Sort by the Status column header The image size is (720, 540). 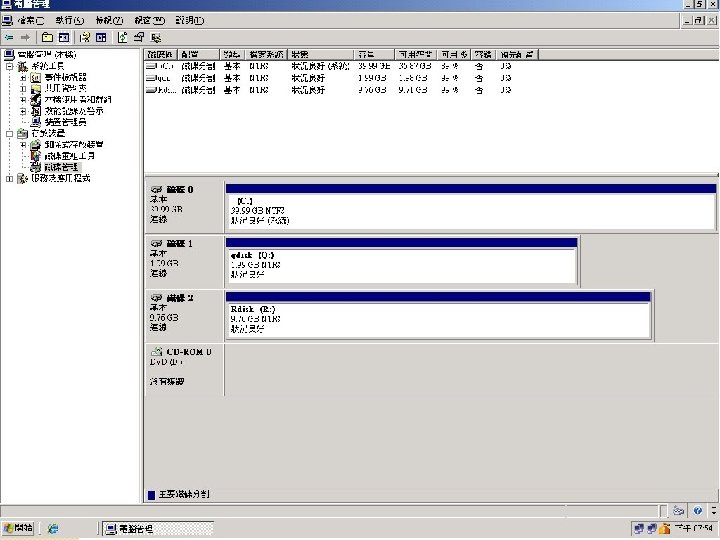(x=321, y=55)
